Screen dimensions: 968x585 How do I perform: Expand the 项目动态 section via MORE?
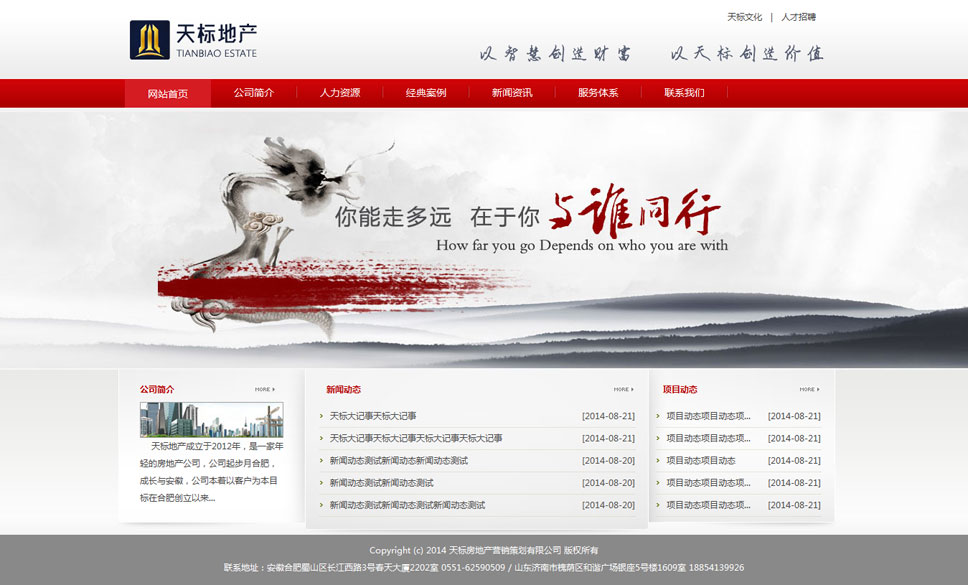pos(806,390)
